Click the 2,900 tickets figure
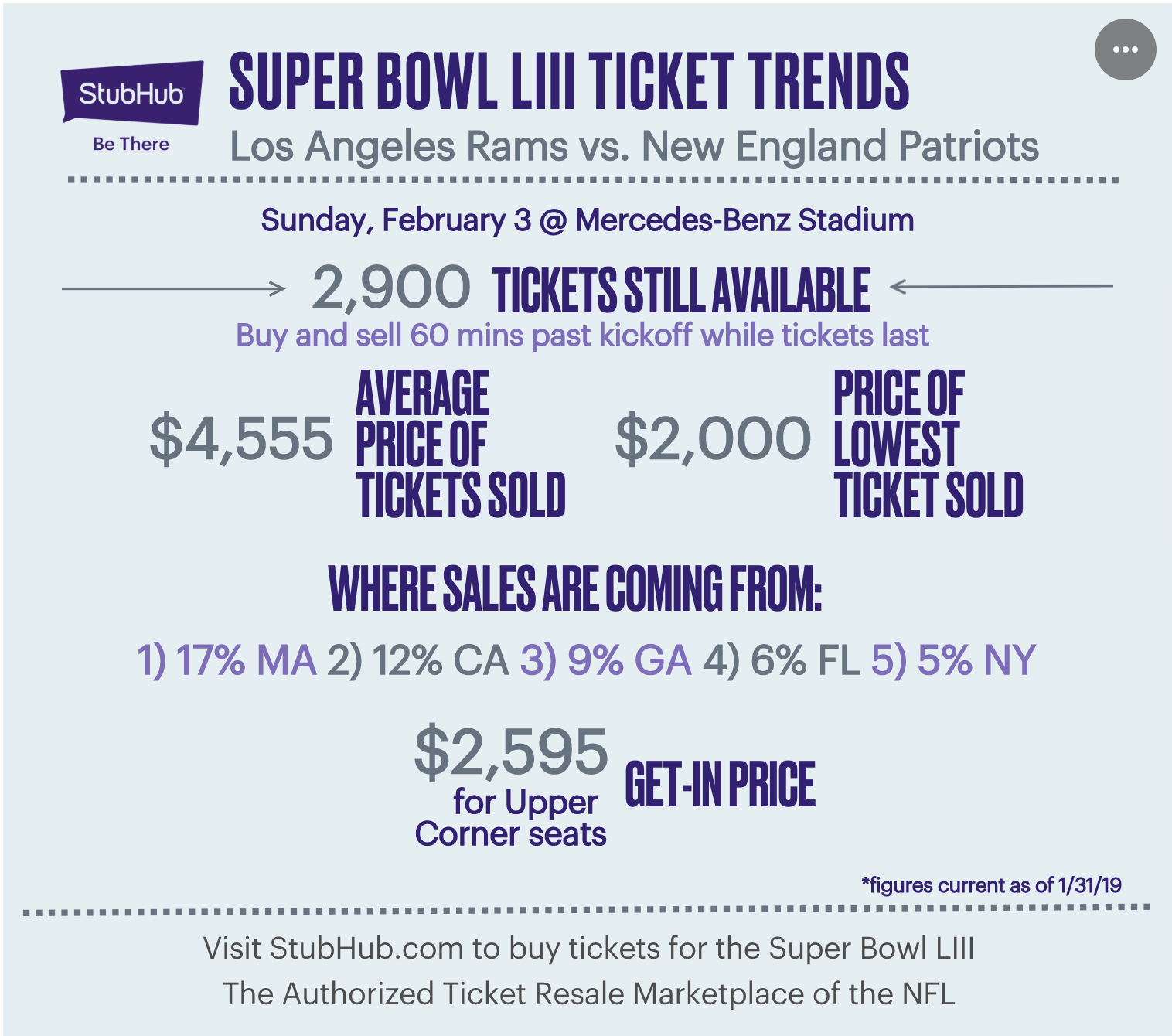The height and width of the screenshot is (1036, 1172). 390,288
